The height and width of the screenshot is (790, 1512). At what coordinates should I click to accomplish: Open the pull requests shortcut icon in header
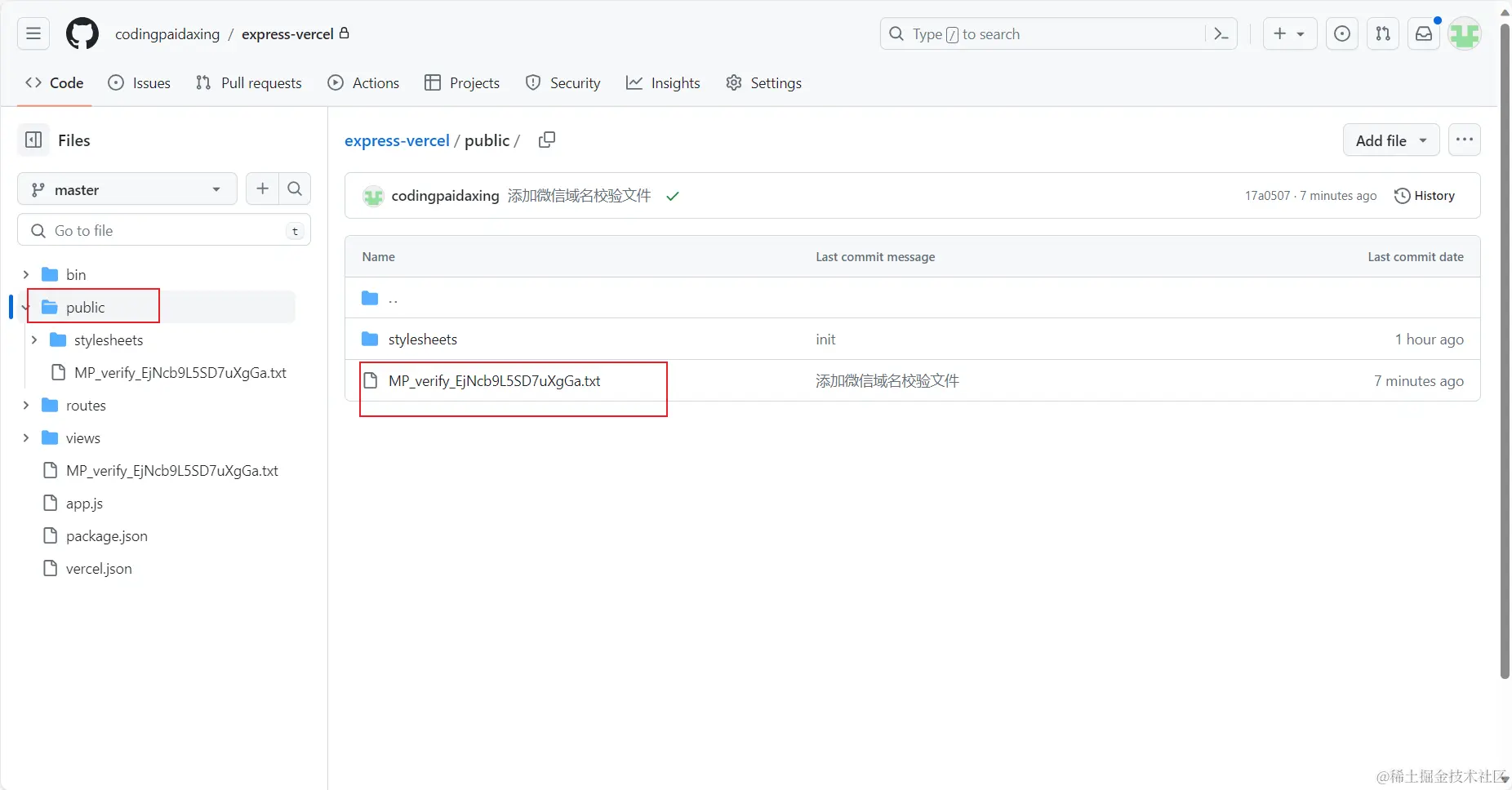(1383, 33)
